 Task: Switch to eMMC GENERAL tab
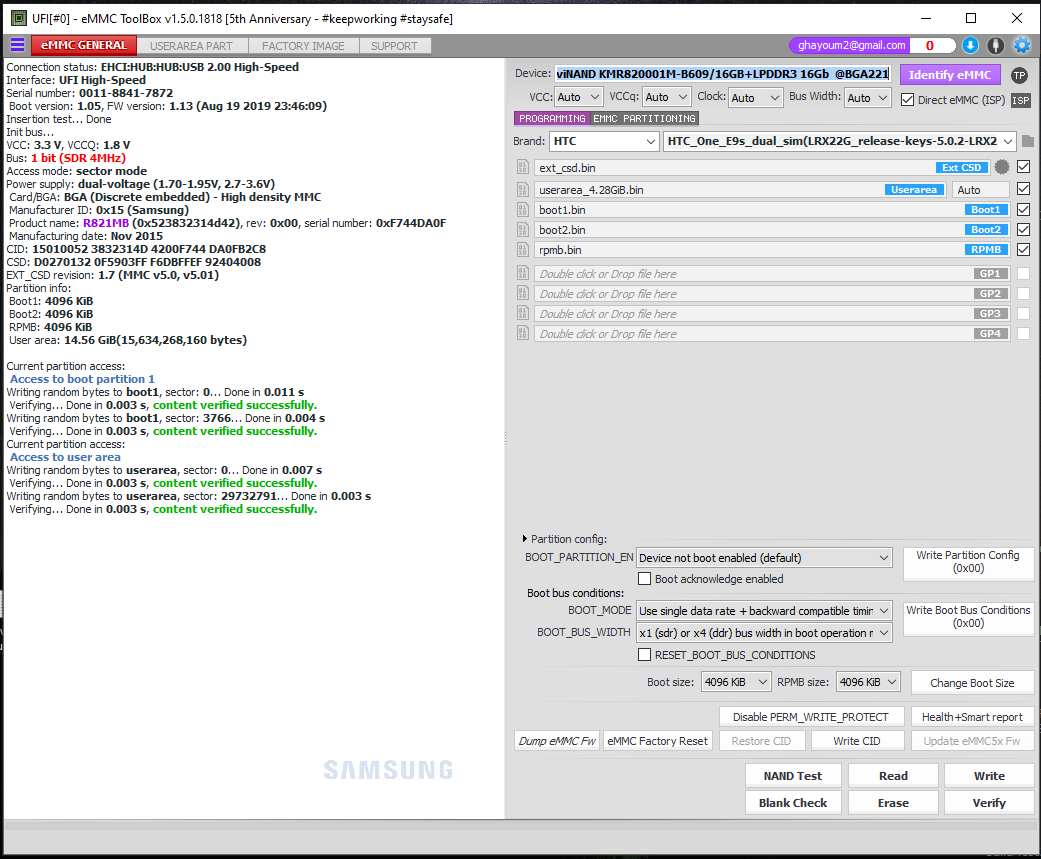tap(83, 45)
